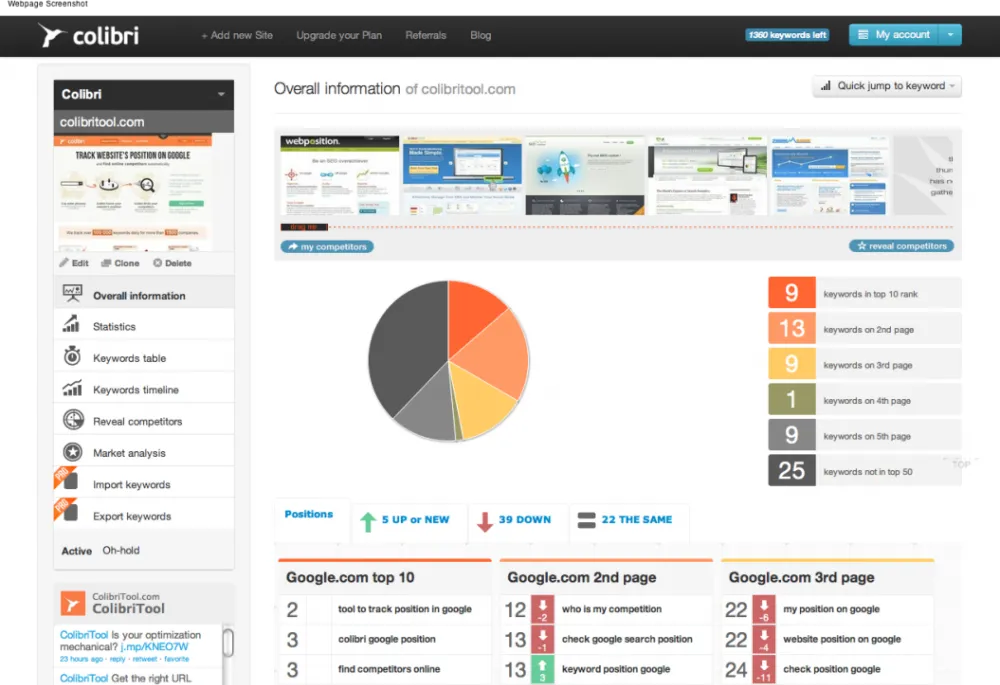Click the Delete site icon
Viewport: 1000px width, 685px height.
point(158,263)
